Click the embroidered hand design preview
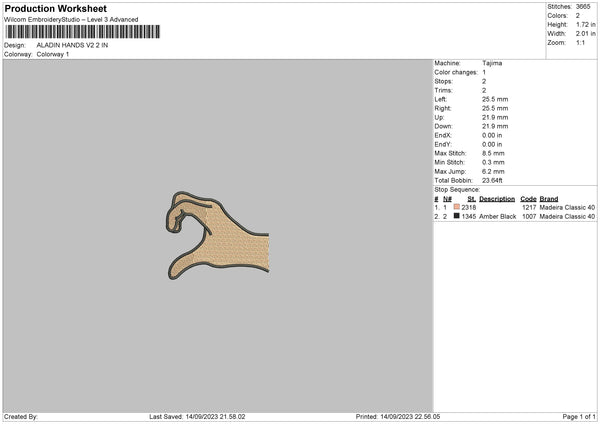This screenshot has height=424, width=600. click(218, 235)
